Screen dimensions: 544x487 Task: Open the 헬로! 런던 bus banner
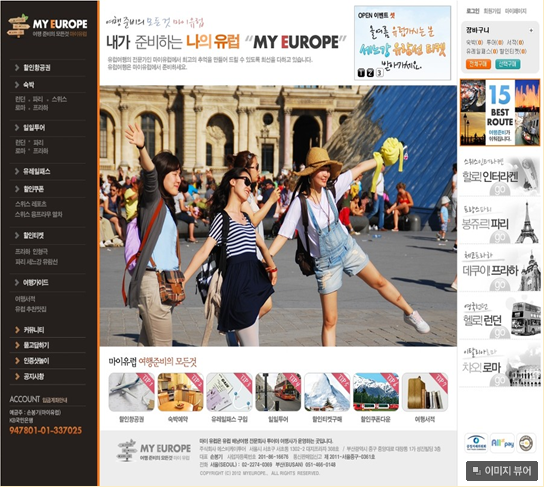pos(500,318)
